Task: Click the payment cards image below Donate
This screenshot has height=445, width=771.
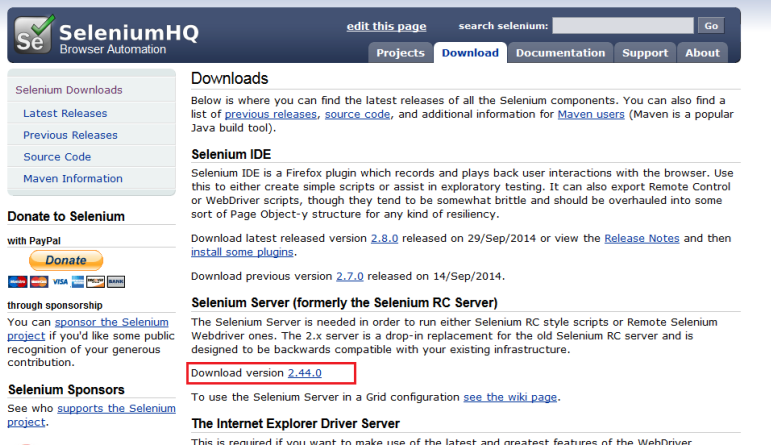Action: 66,282
